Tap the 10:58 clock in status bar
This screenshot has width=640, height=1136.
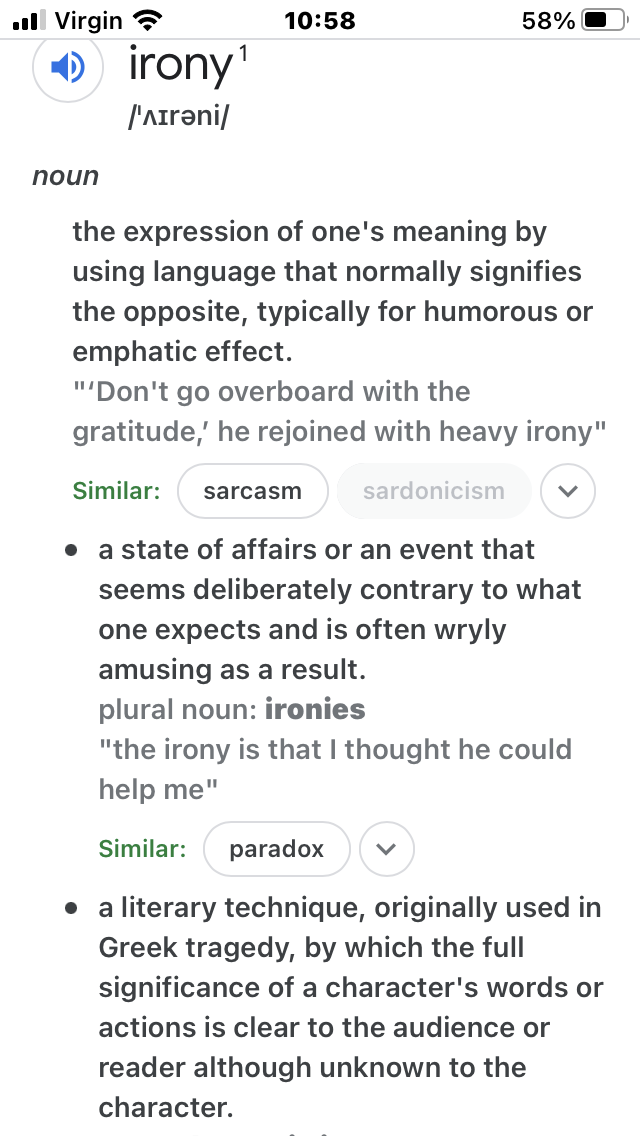320,20
